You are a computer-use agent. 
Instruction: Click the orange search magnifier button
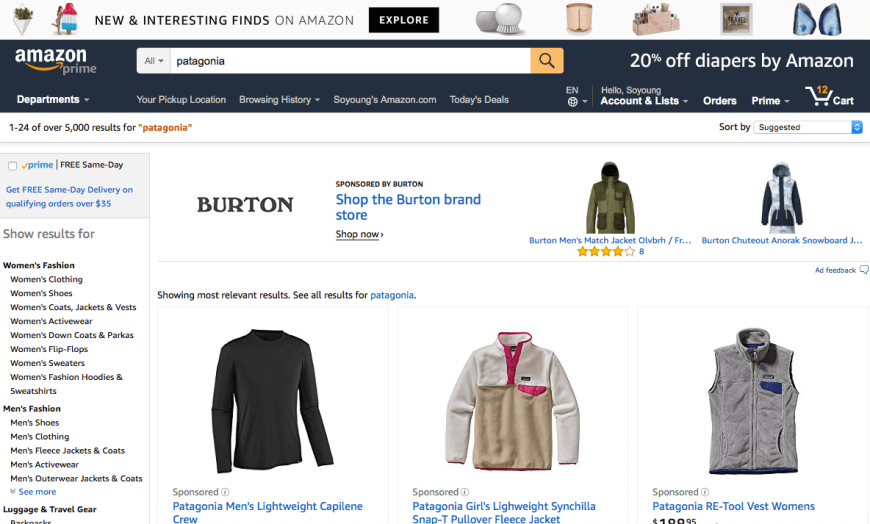(547, 61)
